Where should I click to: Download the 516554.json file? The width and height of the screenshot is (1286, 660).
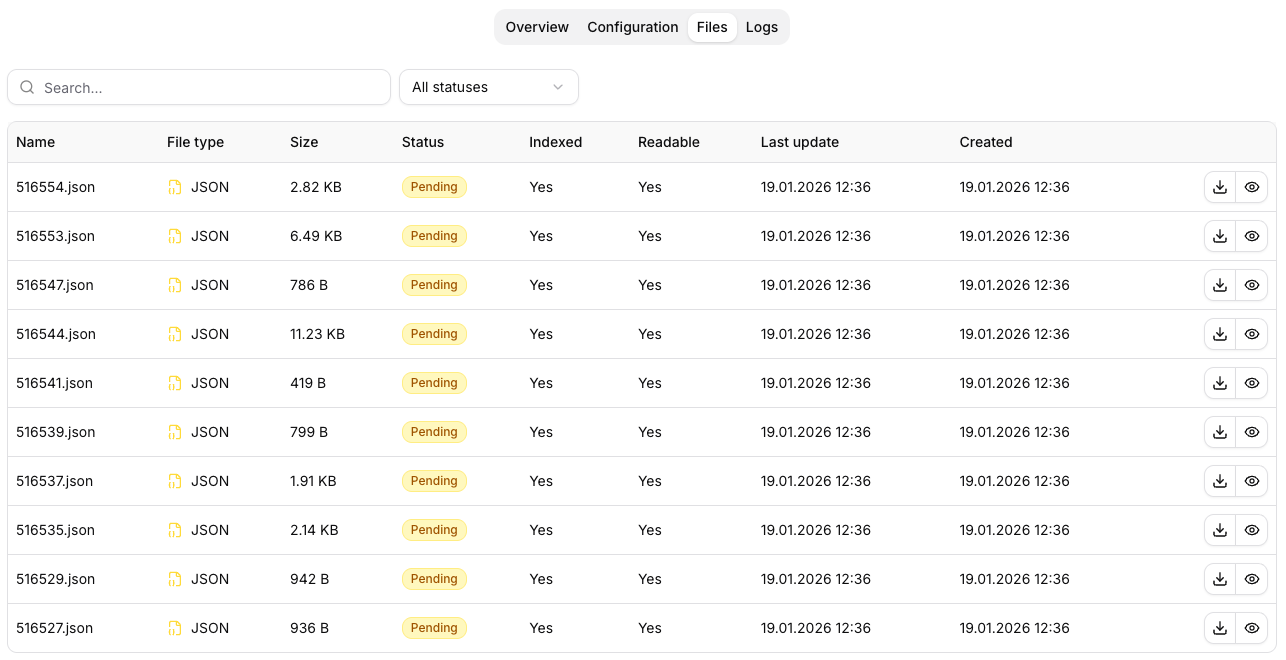(x=1219, y=187)
